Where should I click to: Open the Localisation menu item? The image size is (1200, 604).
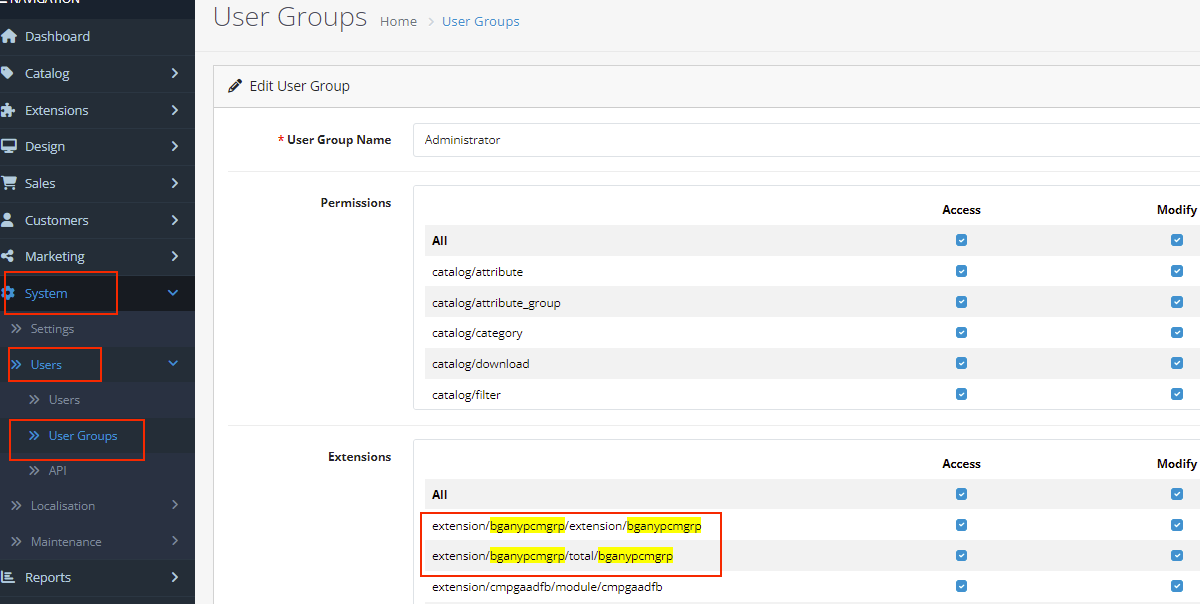coord(97,506)
